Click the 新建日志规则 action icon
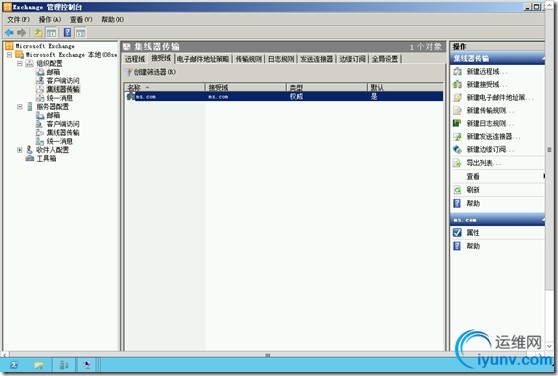 pyautogui.click(x=457, y=123)
